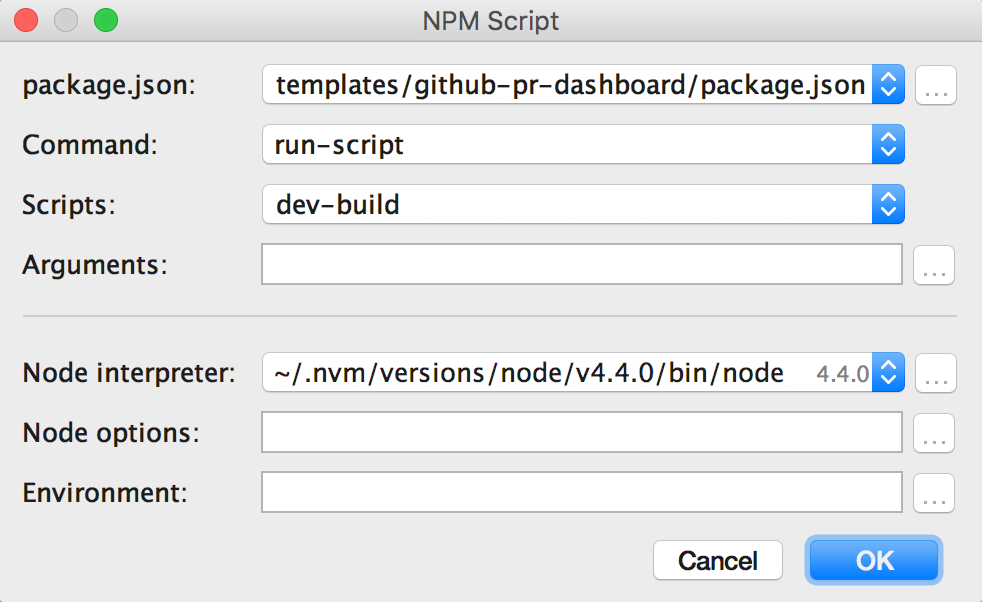This screenshot has width=982, height=602.
Task: Click the Arguments ellipsis expand button
Action: 934,265
